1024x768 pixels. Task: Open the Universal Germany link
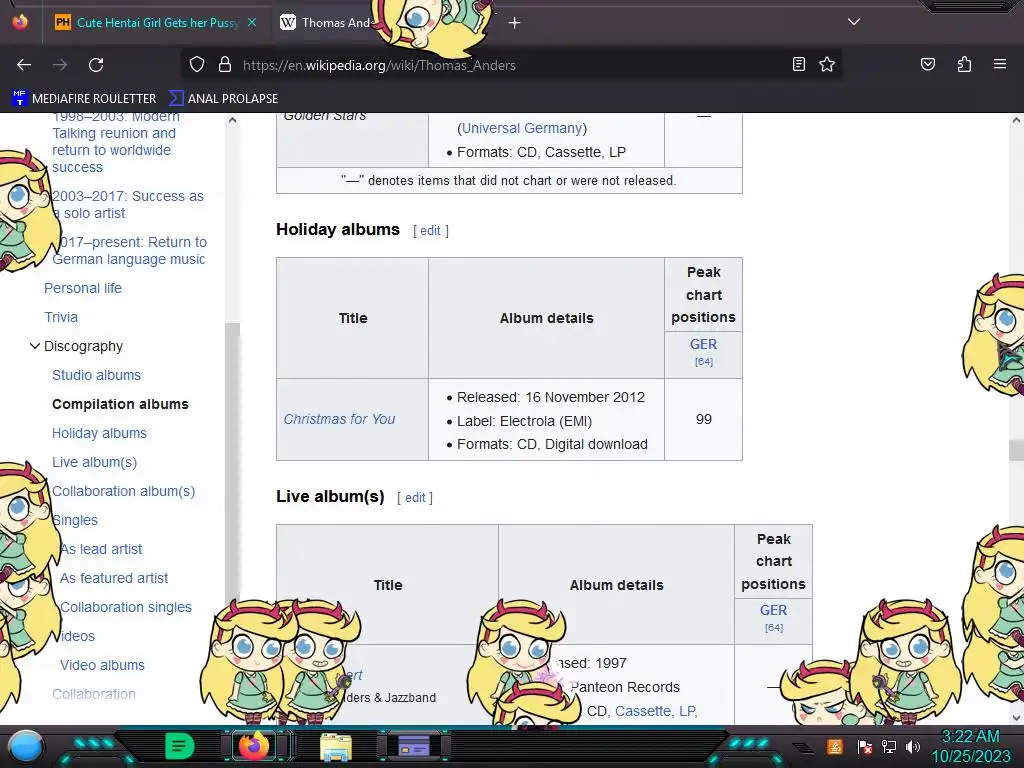522,128
